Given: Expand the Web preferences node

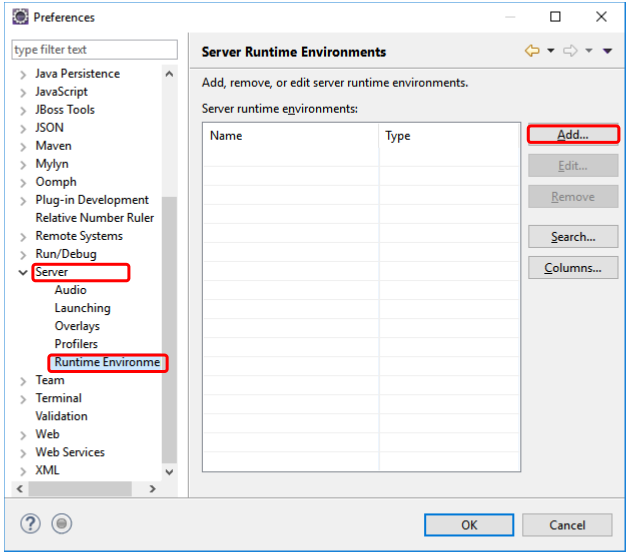Looking at the screenshot, I should [x=23, y=435].
